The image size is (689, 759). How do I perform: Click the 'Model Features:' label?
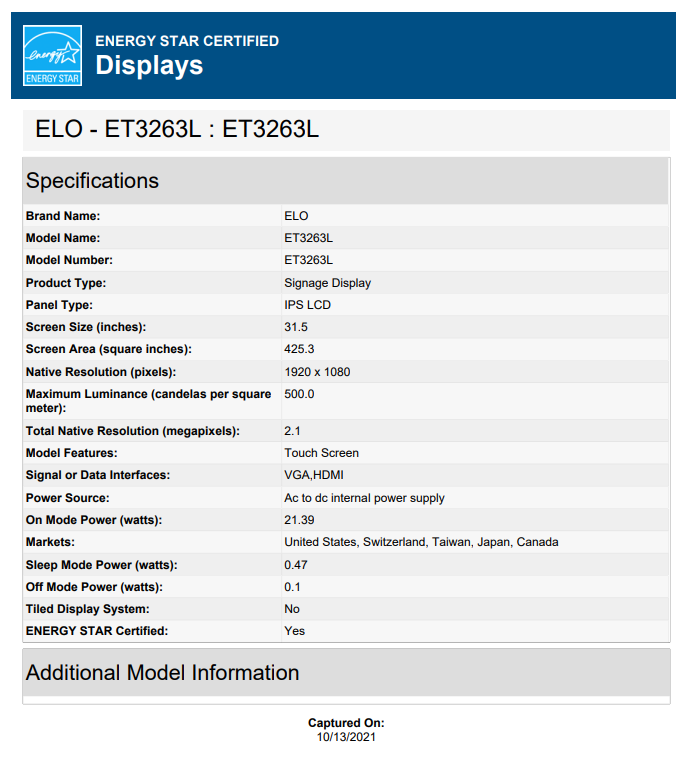point(72,454)
